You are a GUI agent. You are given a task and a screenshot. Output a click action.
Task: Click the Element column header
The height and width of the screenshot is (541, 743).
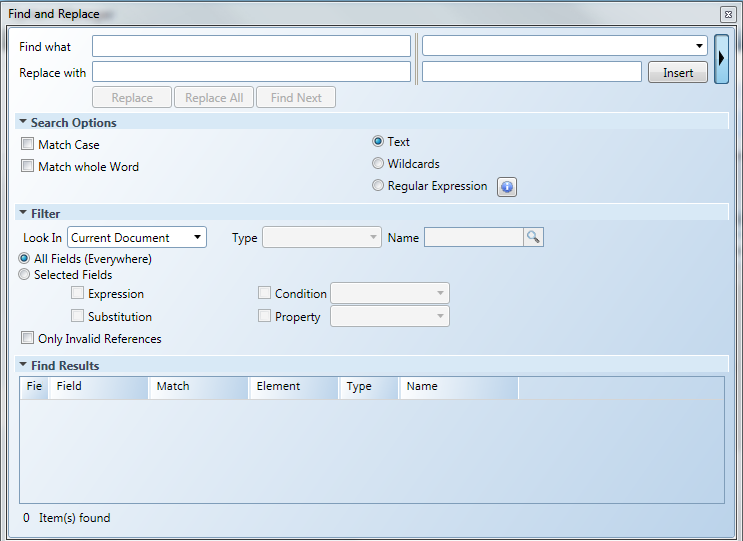point(293,387)
